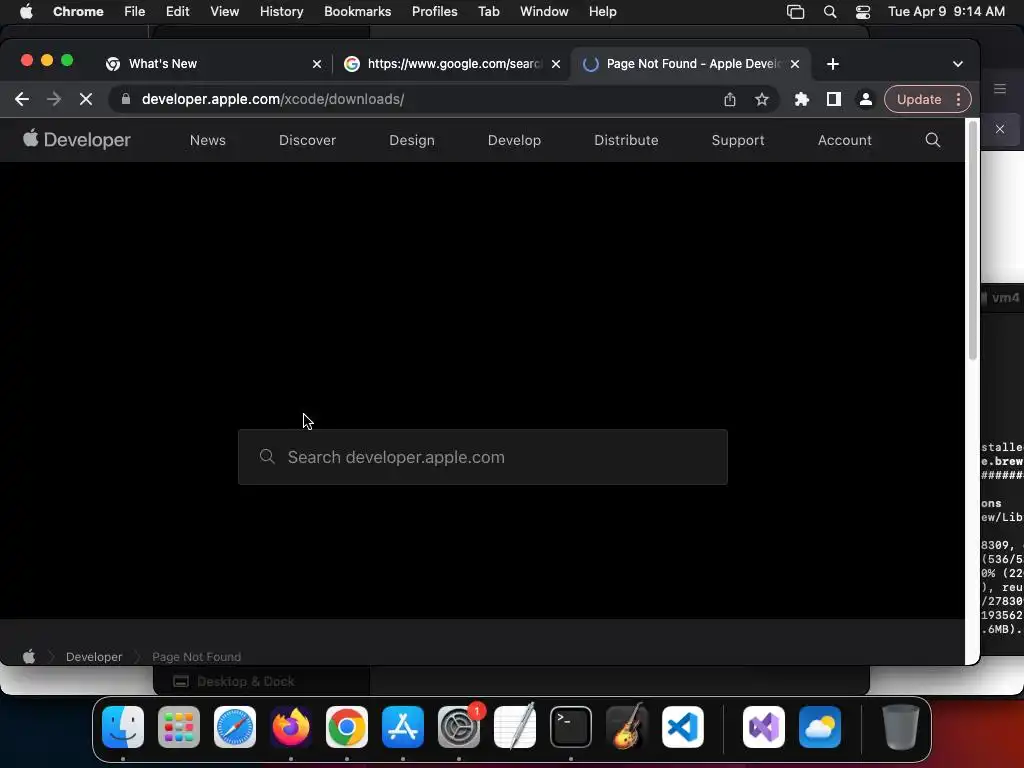Open Finder from the Dock
Viewport: 1024px width, 768px height.
tap(123, 727)
